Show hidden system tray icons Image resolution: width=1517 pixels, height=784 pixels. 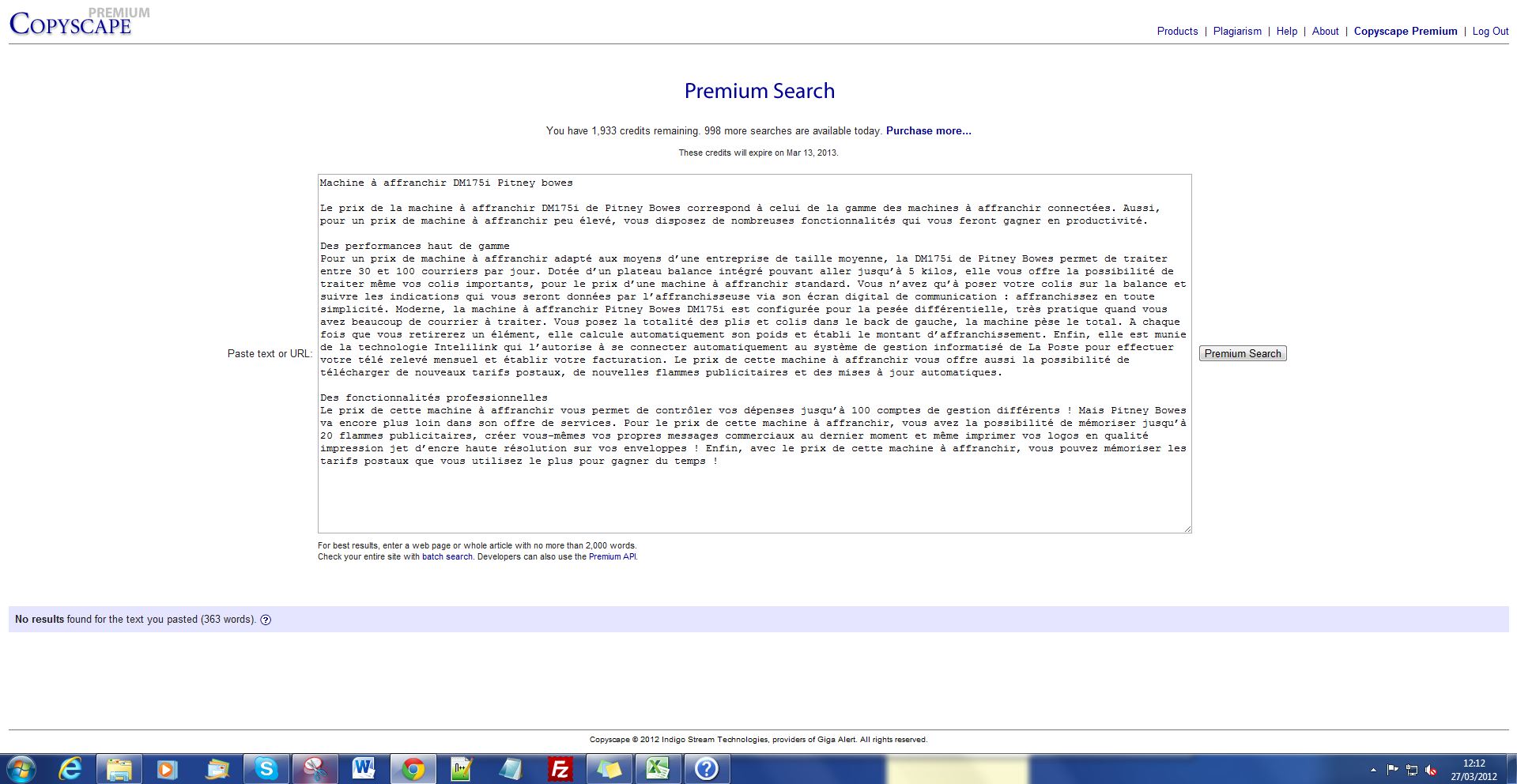tap(1373, 770)
